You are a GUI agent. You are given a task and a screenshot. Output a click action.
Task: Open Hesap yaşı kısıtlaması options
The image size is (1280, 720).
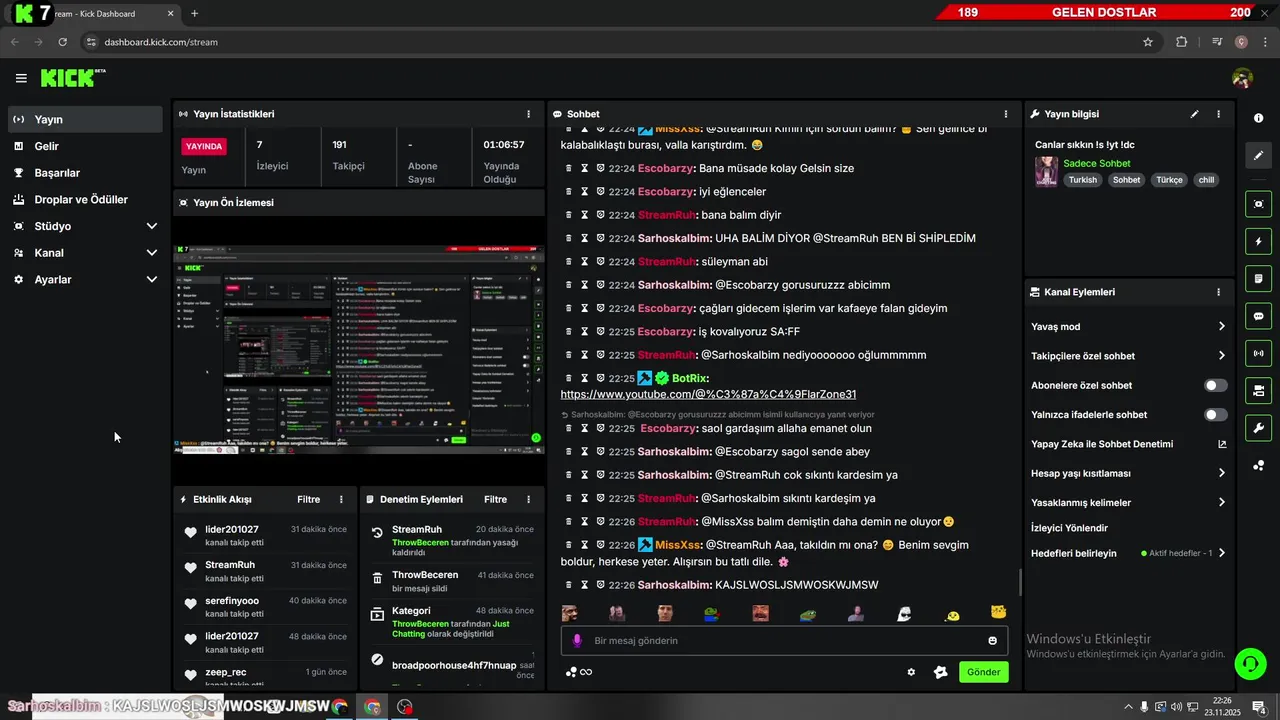(x=1129, y=473)
